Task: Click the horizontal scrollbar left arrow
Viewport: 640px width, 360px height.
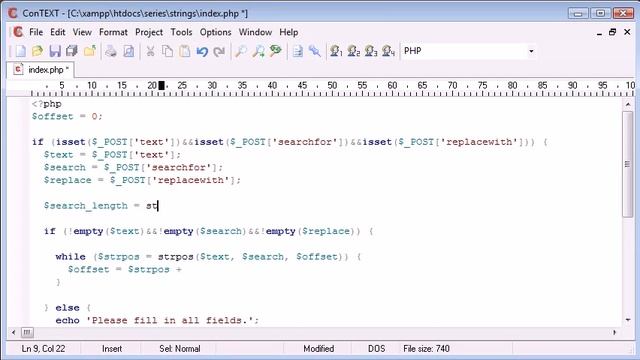Action: [13, 332]
